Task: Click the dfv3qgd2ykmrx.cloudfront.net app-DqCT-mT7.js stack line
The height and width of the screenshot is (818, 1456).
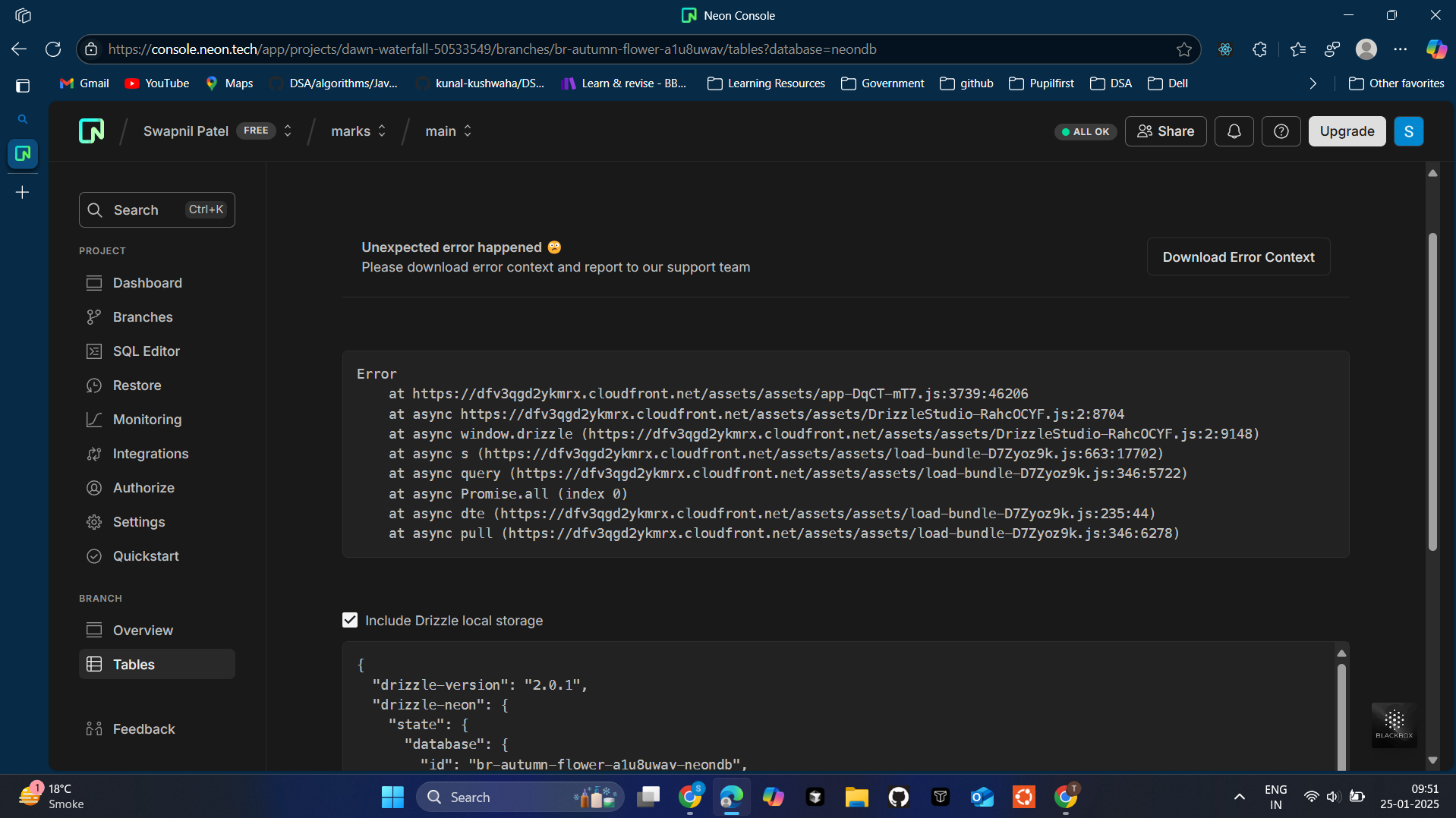Action: coord(708,394)
